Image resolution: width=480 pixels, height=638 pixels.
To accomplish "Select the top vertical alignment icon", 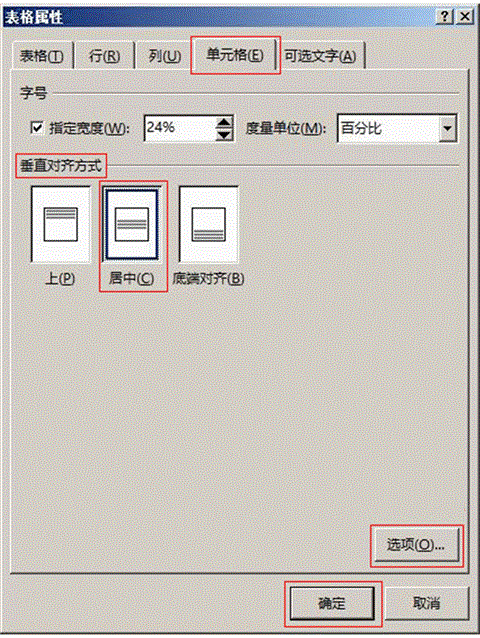I will click(60, 224).
